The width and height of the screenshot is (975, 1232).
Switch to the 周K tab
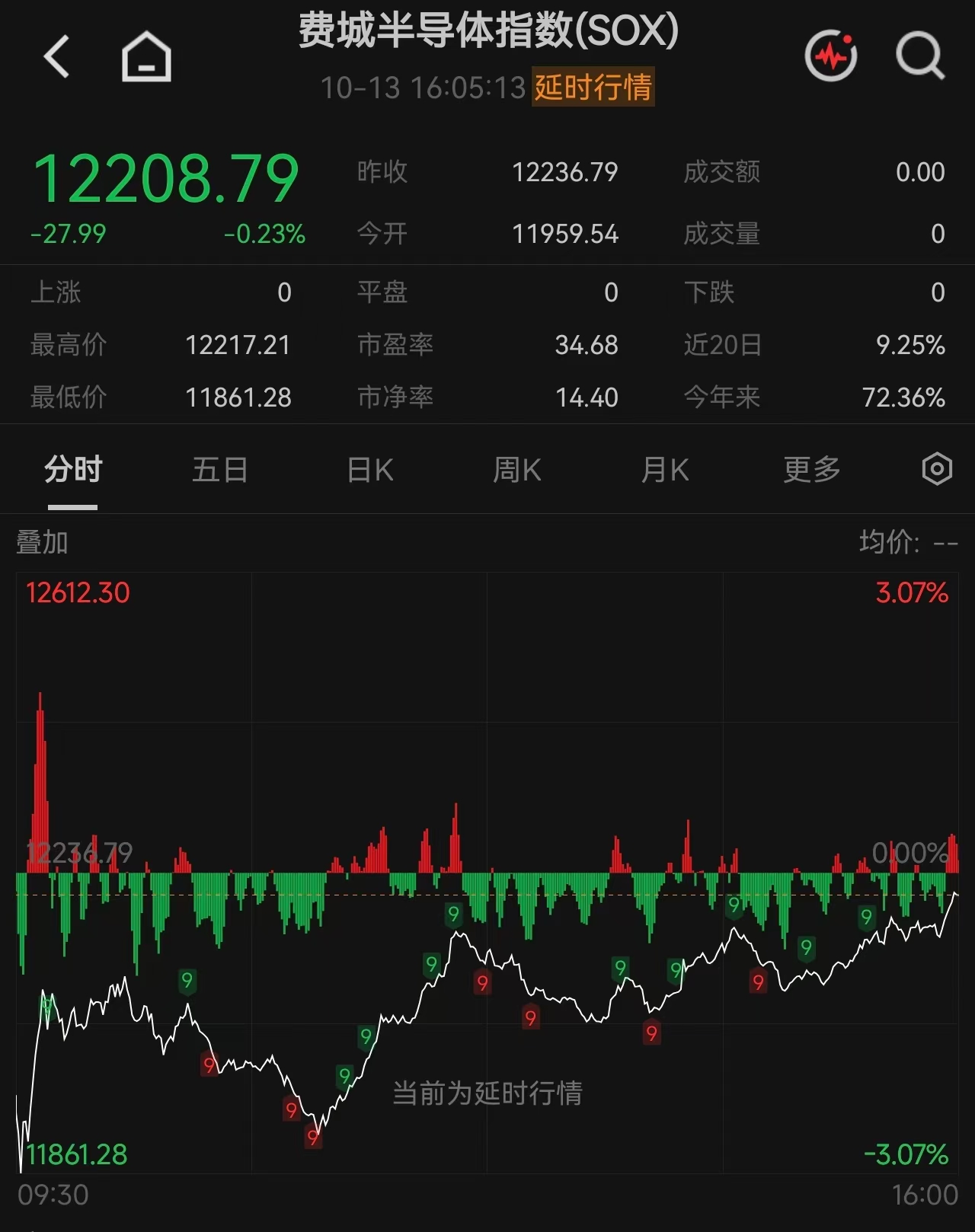tap(516, 469)
